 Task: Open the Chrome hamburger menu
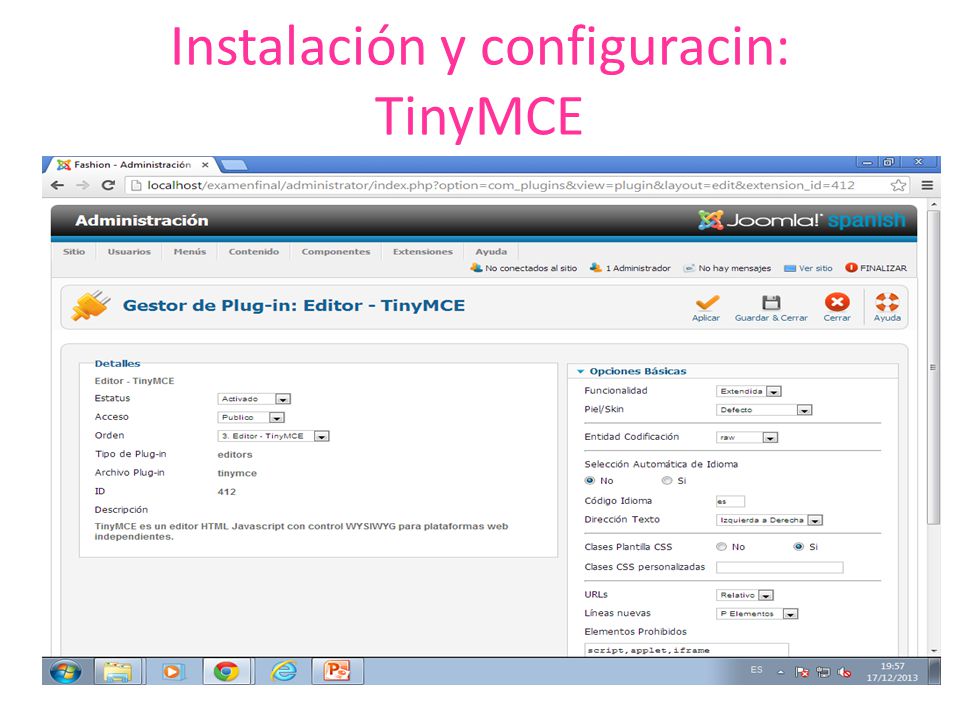coord(927,185)
